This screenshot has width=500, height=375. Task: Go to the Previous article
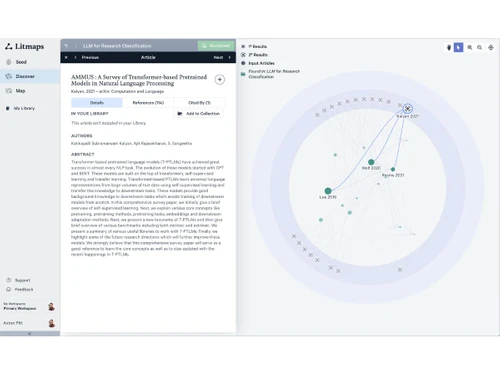click(87, 57)
